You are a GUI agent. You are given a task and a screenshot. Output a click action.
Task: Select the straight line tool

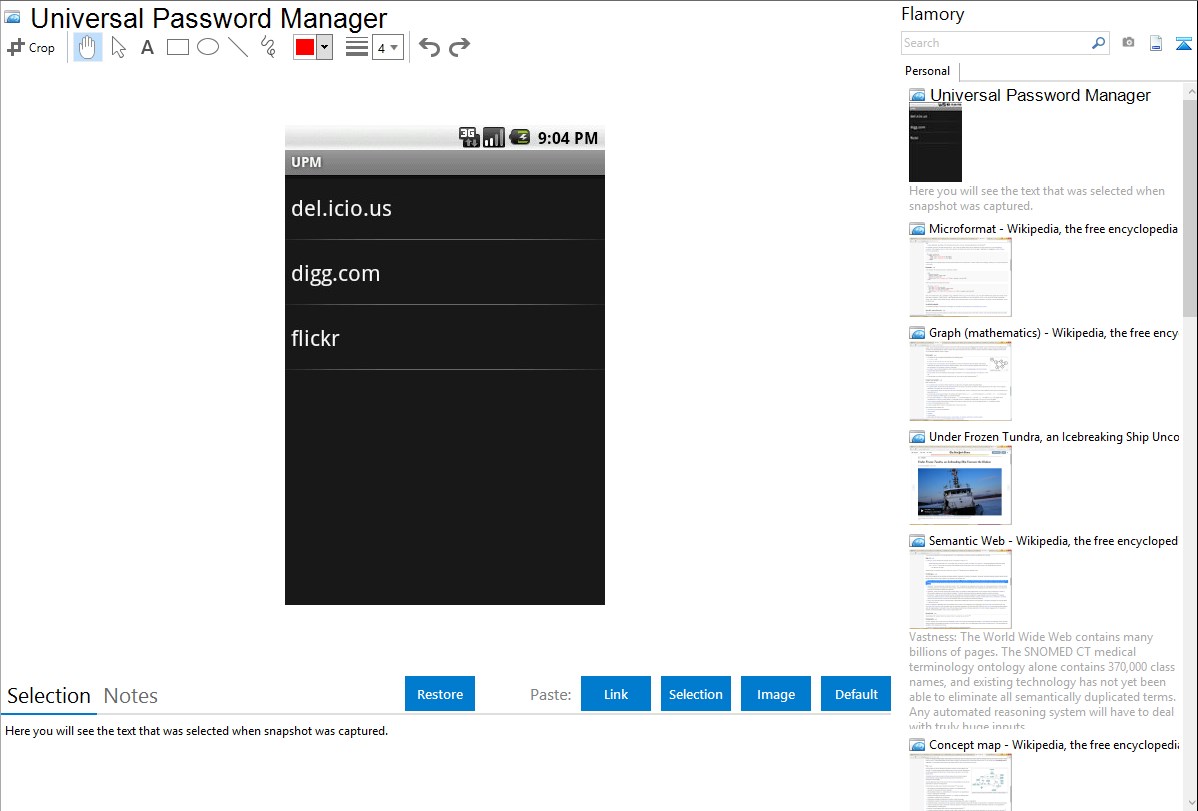(238, 47)
